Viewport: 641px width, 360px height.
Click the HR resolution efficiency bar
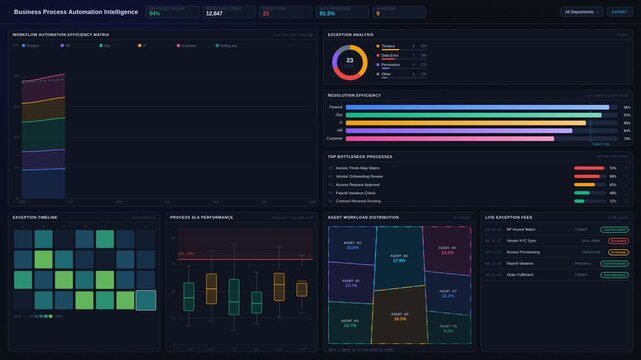(459, 131)
